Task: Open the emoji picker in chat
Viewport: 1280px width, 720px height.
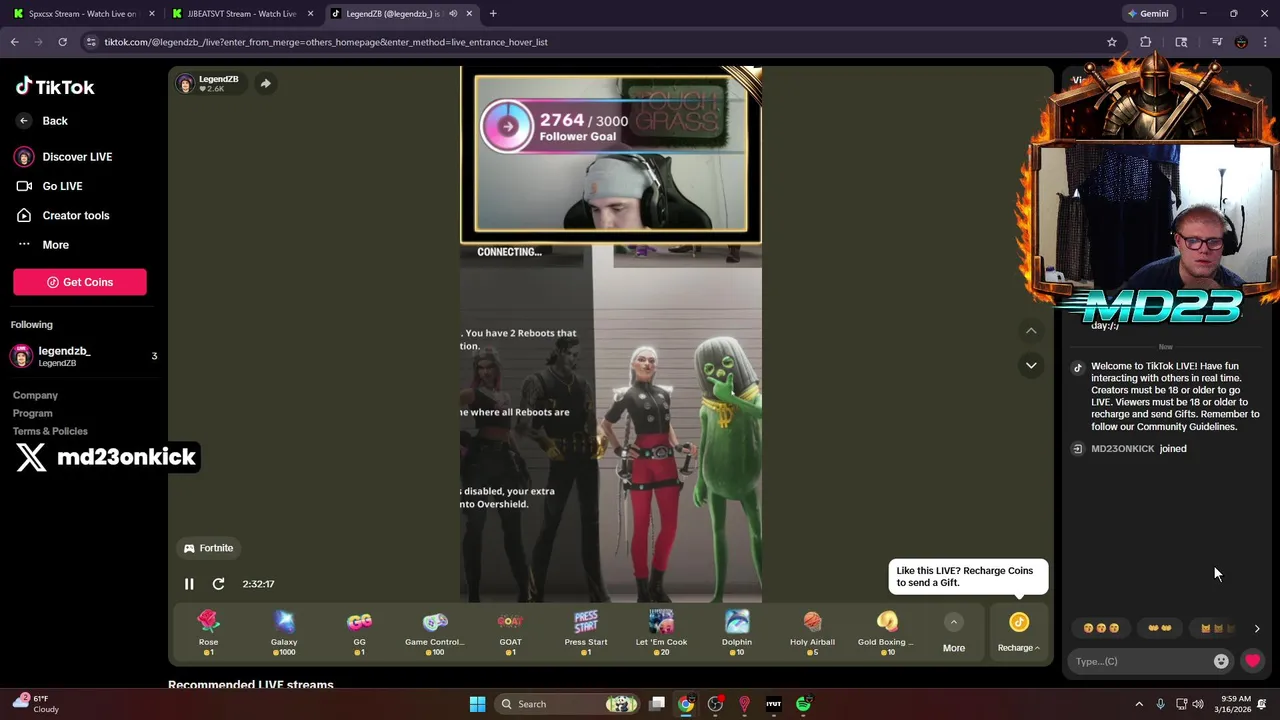Action: 1221,661
